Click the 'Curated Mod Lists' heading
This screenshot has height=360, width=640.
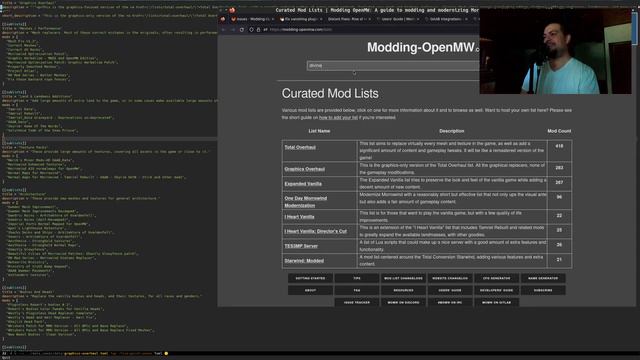(x=330, y=93)
